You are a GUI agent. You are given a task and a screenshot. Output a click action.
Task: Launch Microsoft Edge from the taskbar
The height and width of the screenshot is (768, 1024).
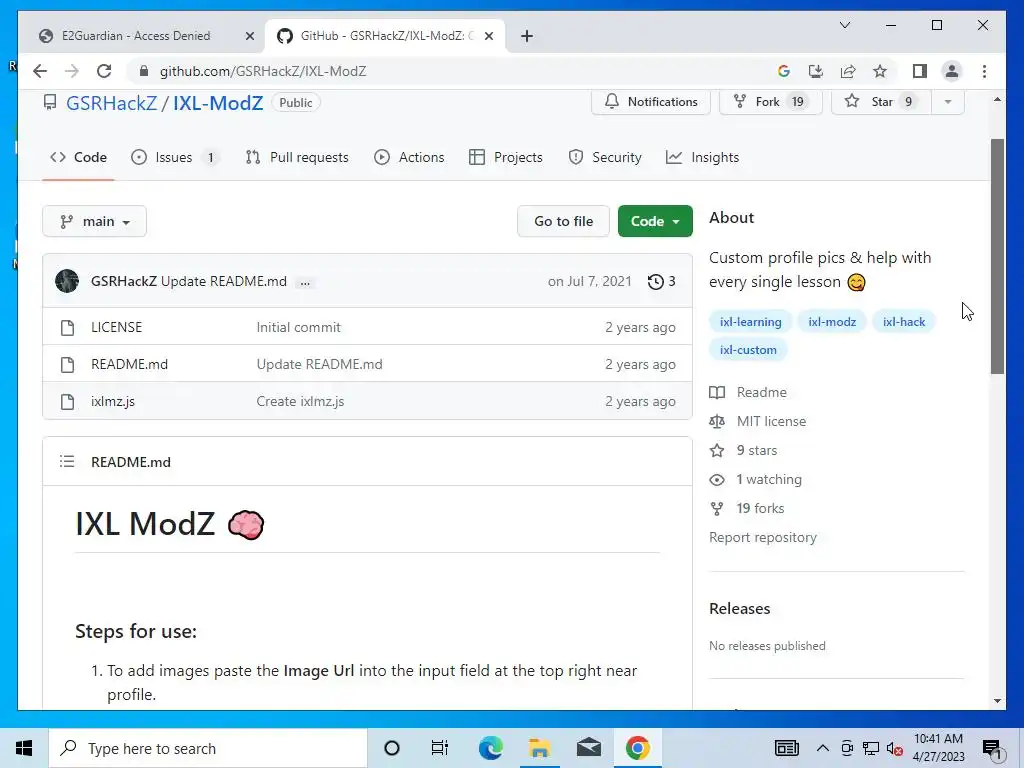coord(490,748)
